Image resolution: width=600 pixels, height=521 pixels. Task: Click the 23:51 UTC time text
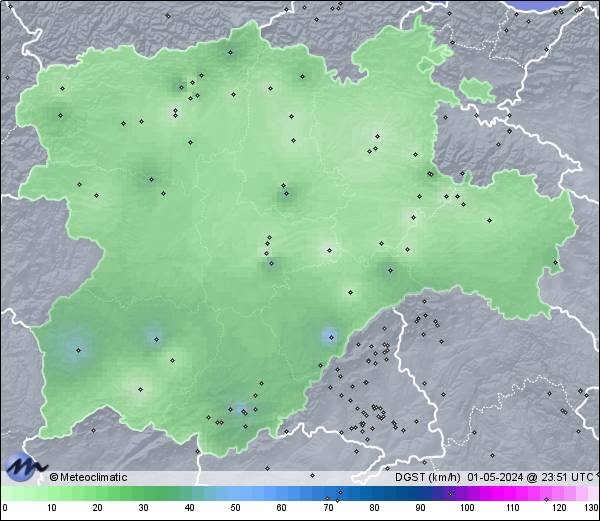566,477
